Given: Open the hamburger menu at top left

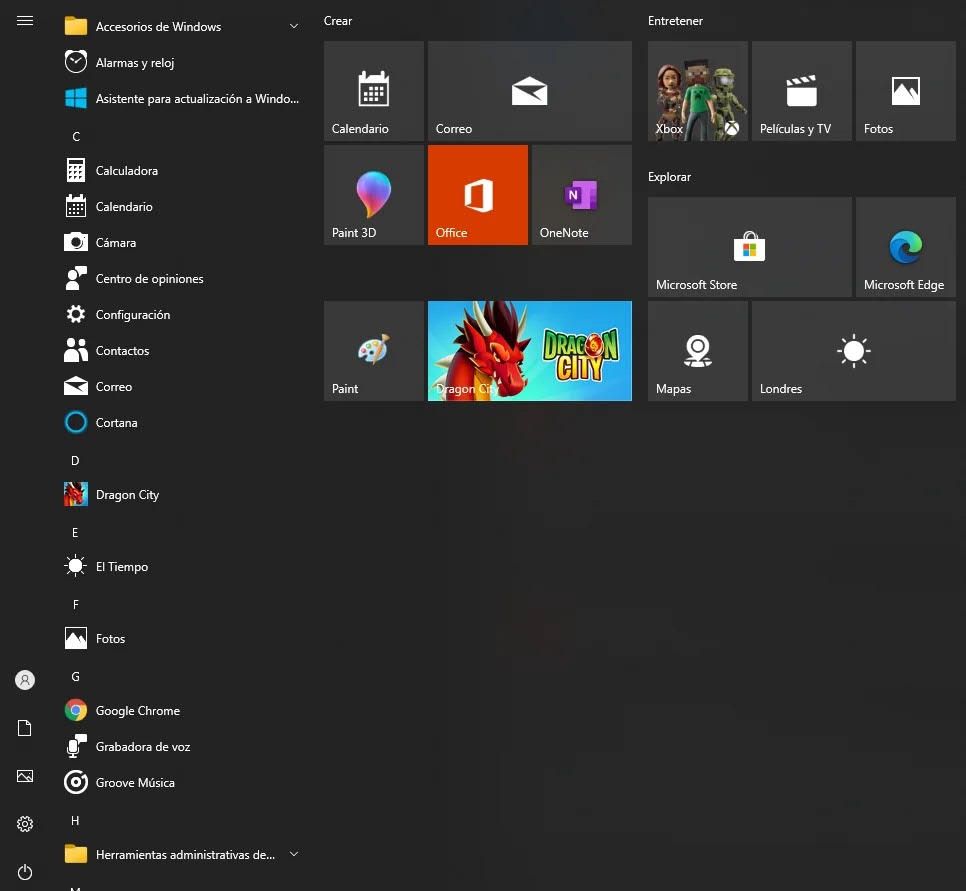Looking at the screenshot, I should pyautogui.click(x=25, y=21).
